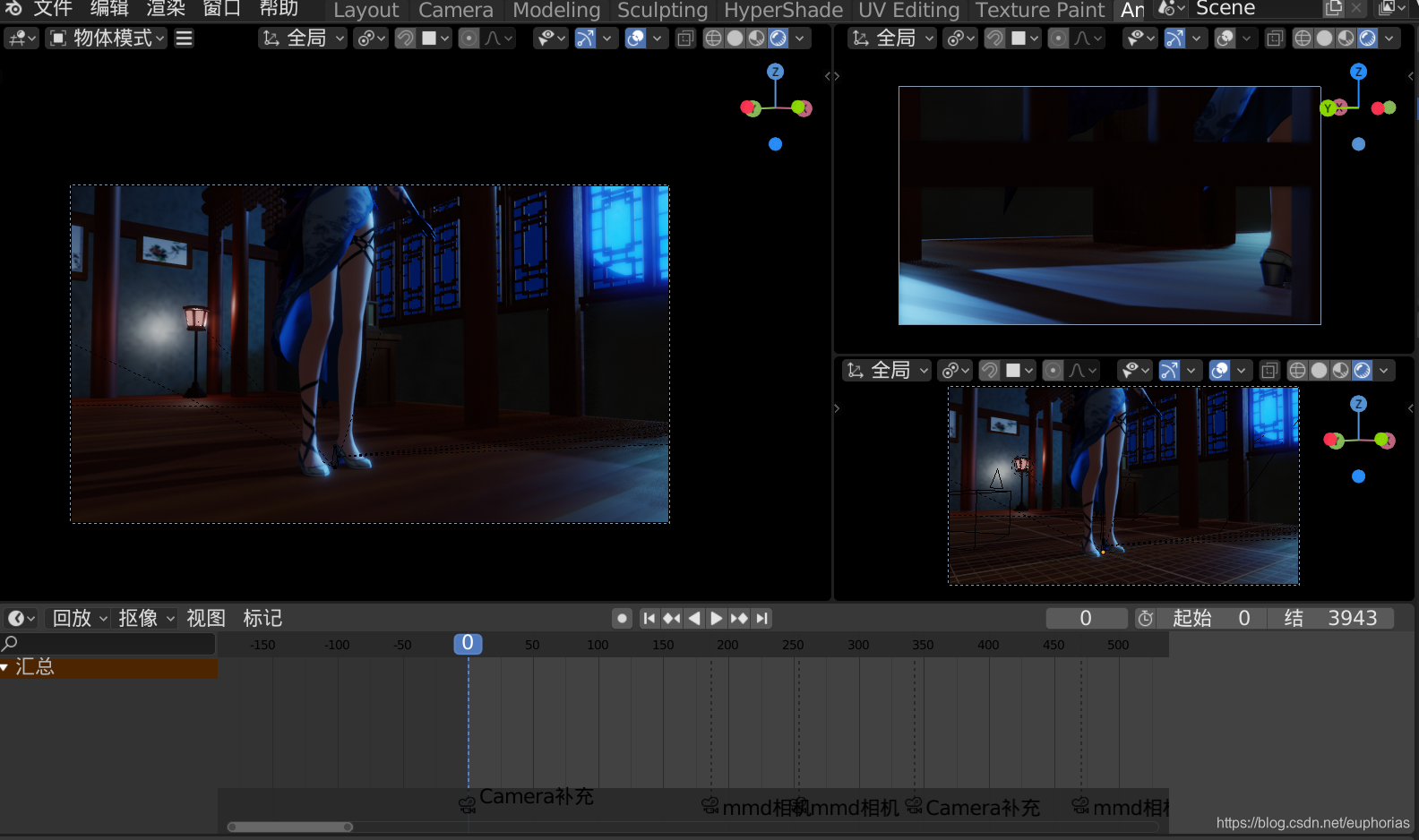Toggle X-ray in bottom-right viewport
Viewport: 1419px width, 840px height.
tap(1269, 371)
